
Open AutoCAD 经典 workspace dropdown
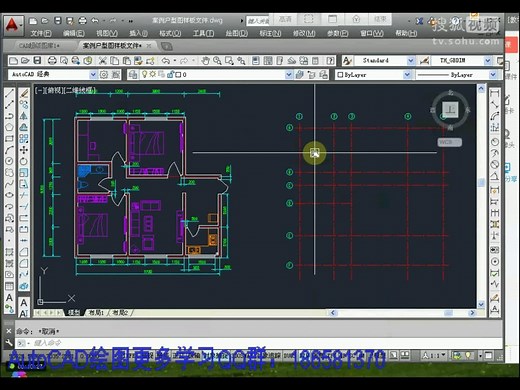[93, 75]
